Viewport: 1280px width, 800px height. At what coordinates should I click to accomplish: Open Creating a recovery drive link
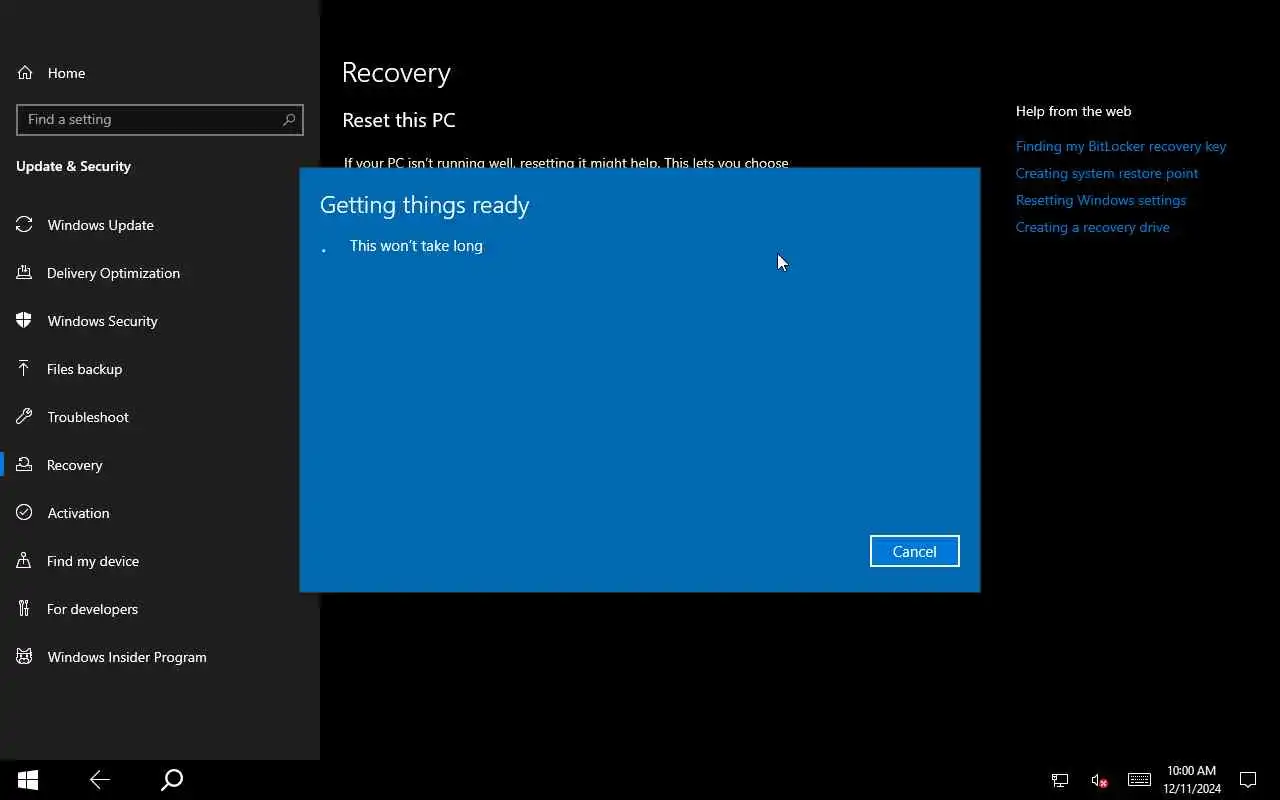(1092, 227)
